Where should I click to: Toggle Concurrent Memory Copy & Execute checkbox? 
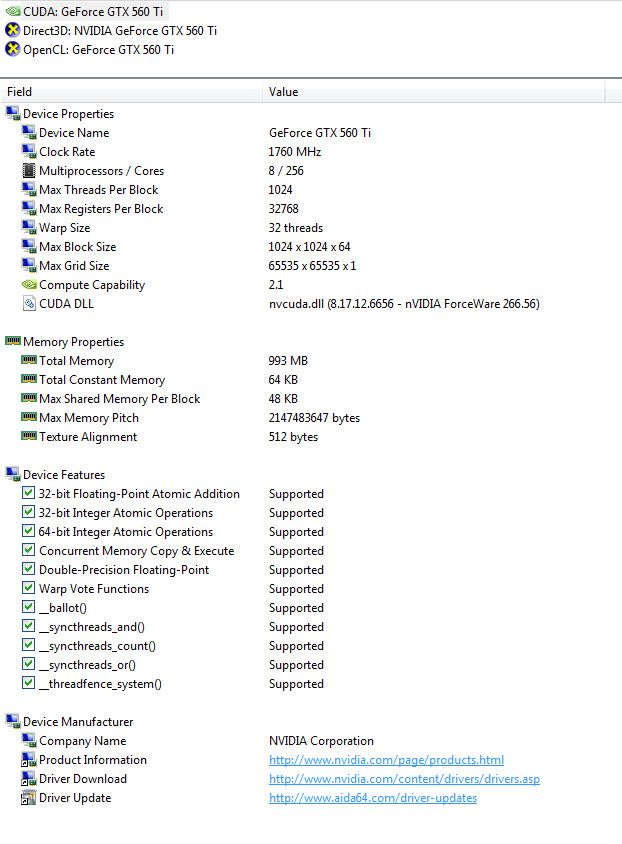[x=29, y=550]
